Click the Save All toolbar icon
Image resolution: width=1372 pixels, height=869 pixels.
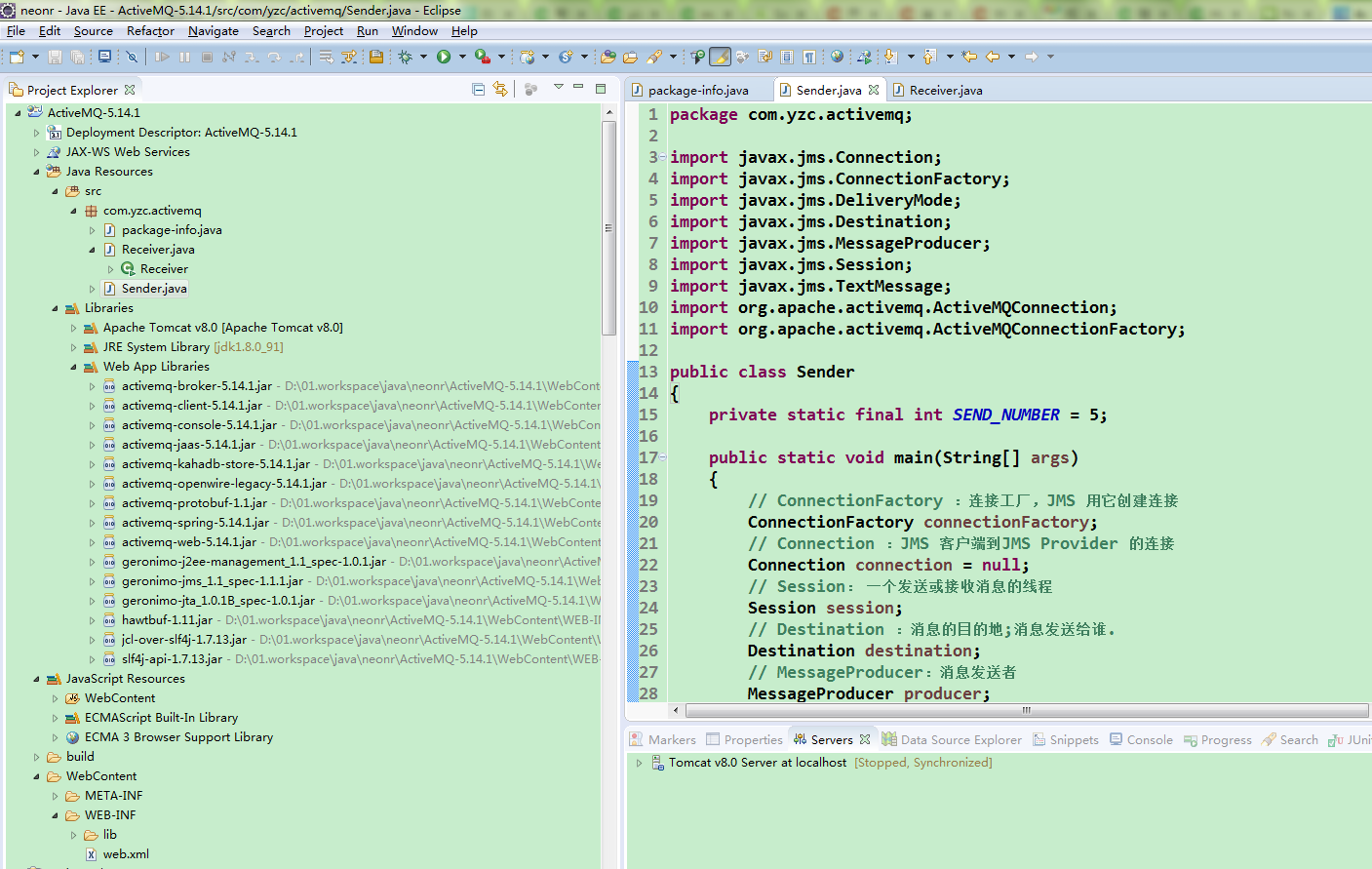click(77, 57)
